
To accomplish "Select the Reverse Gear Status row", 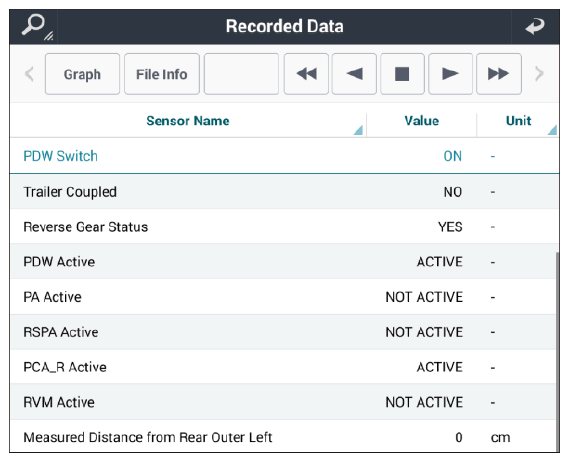I will (x=284, y=227).
